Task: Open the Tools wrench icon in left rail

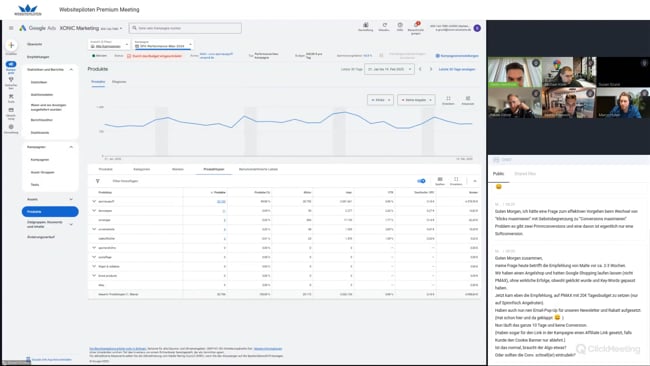Action: coord(11,96)
